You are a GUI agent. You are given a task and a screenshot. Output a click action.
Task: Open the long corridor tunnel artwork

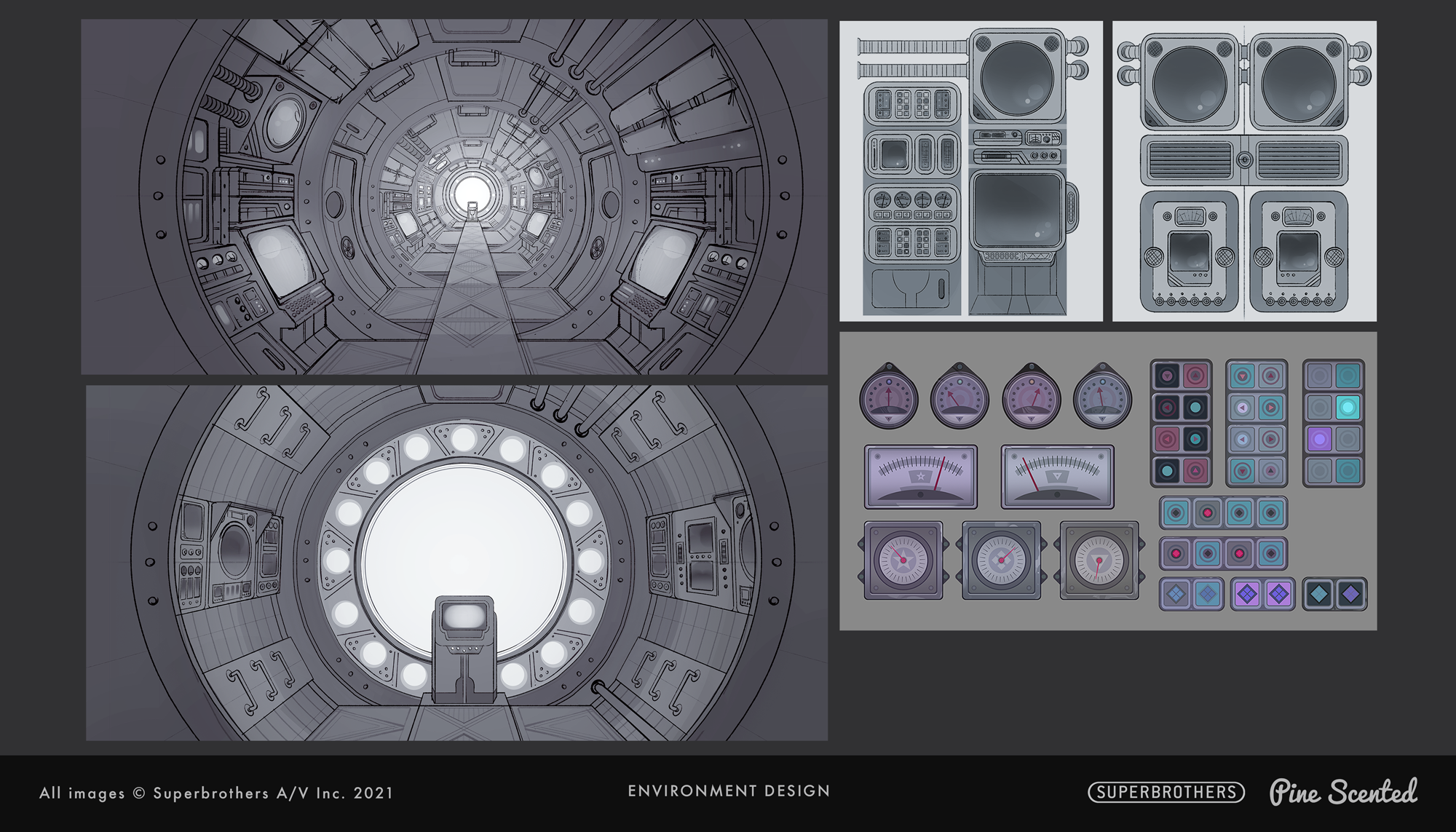tap(454, 197)
